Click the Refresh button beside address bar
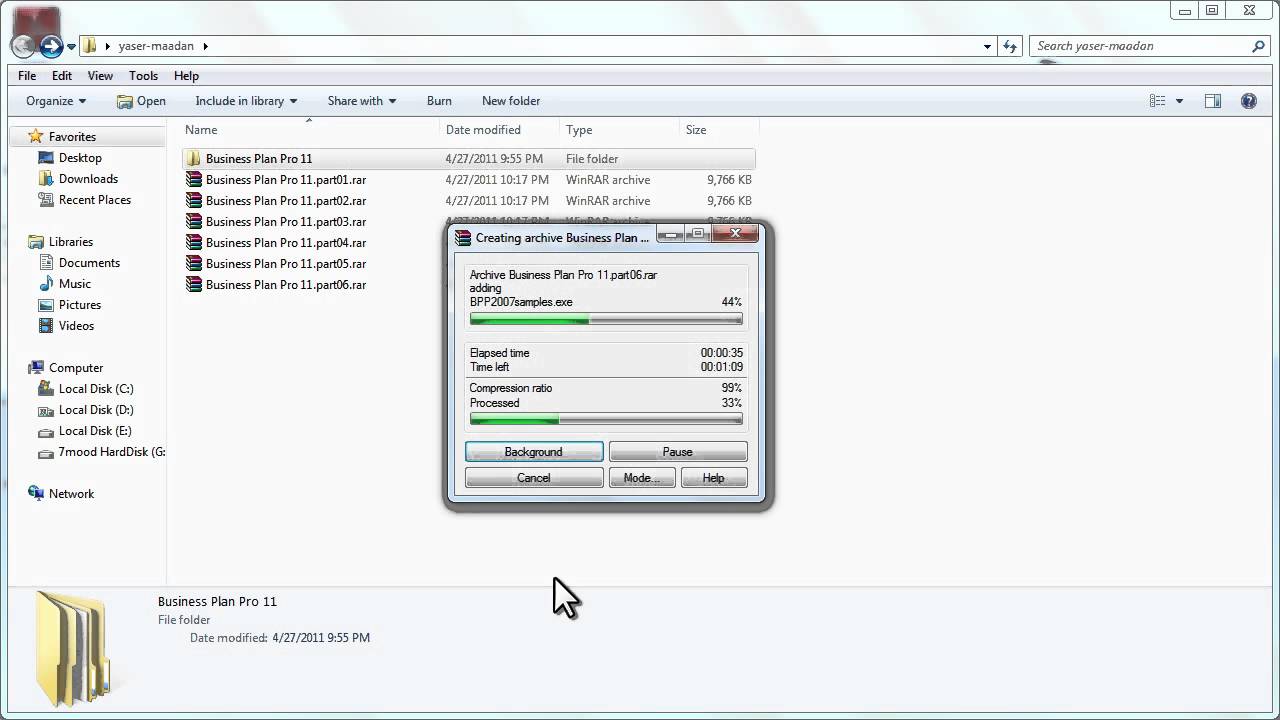 click(x=1010, y=46)
